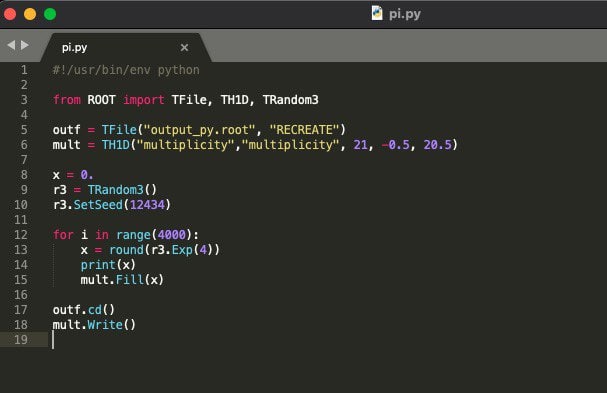The height and width of the screenshot is (393, 607).
Task: Click 'TH1D' call on line 6
Action: 116,145
